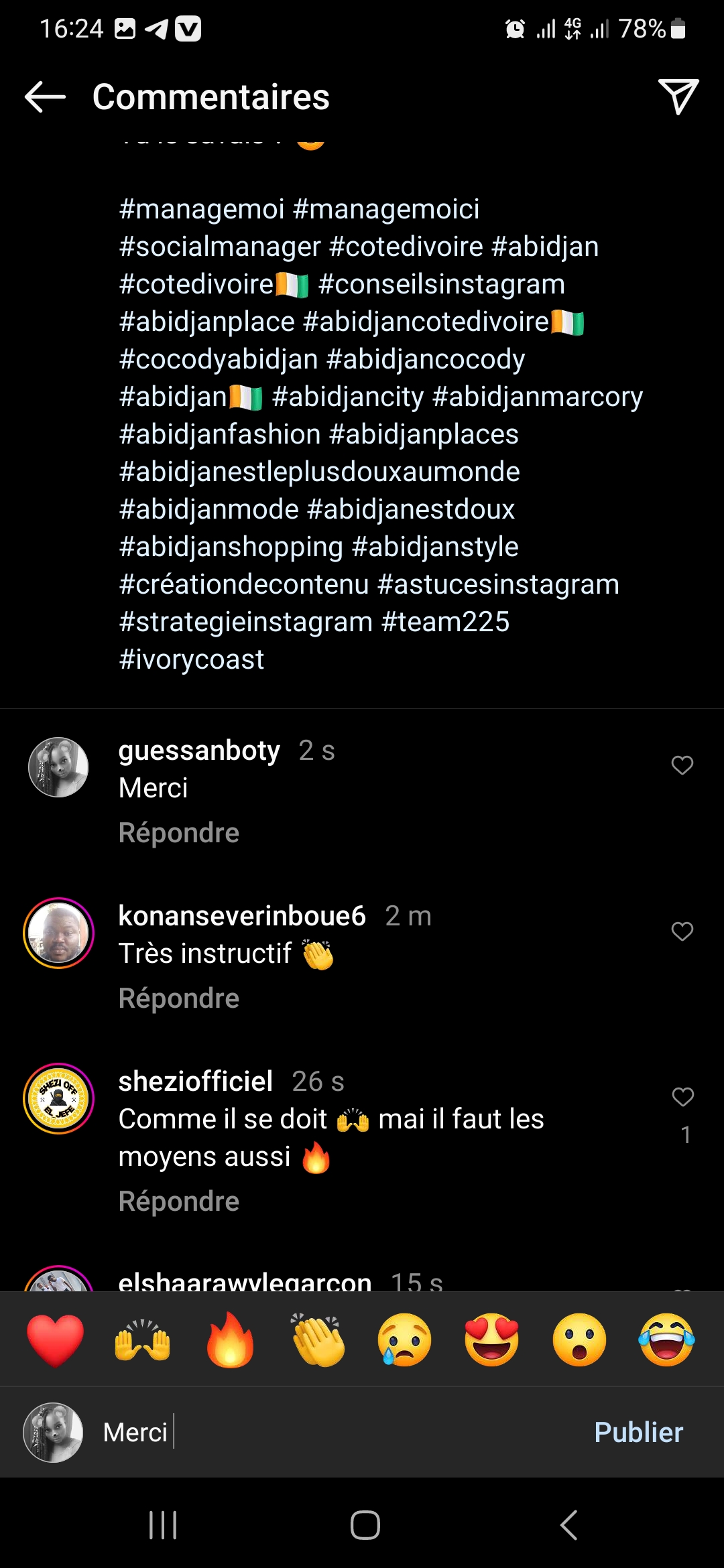This screenshot has height=1568, width=724.
Task: Insert the heart eyes emoji reaction
Action: (x=492, y=1340)
